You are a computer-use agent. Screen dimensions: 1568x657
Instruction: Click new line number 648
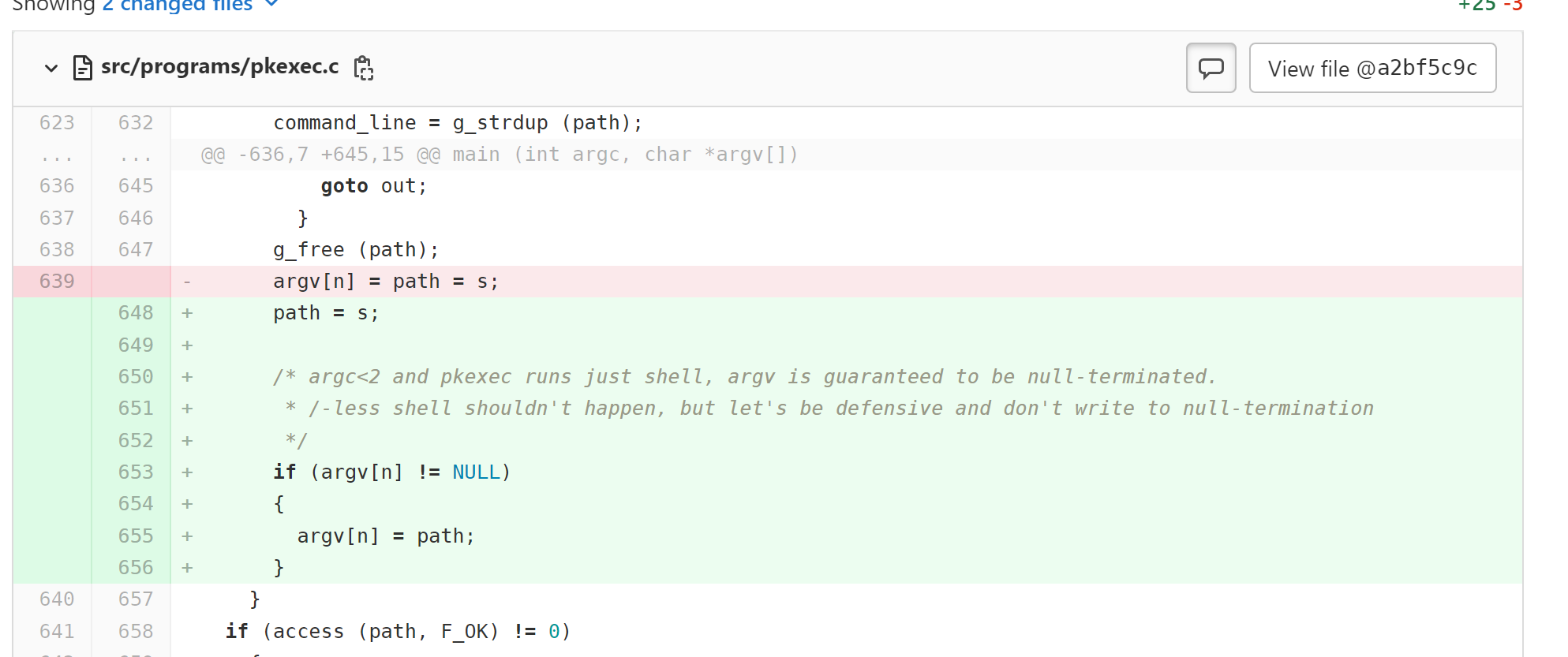pyautogui.click(x=136, y=313)
